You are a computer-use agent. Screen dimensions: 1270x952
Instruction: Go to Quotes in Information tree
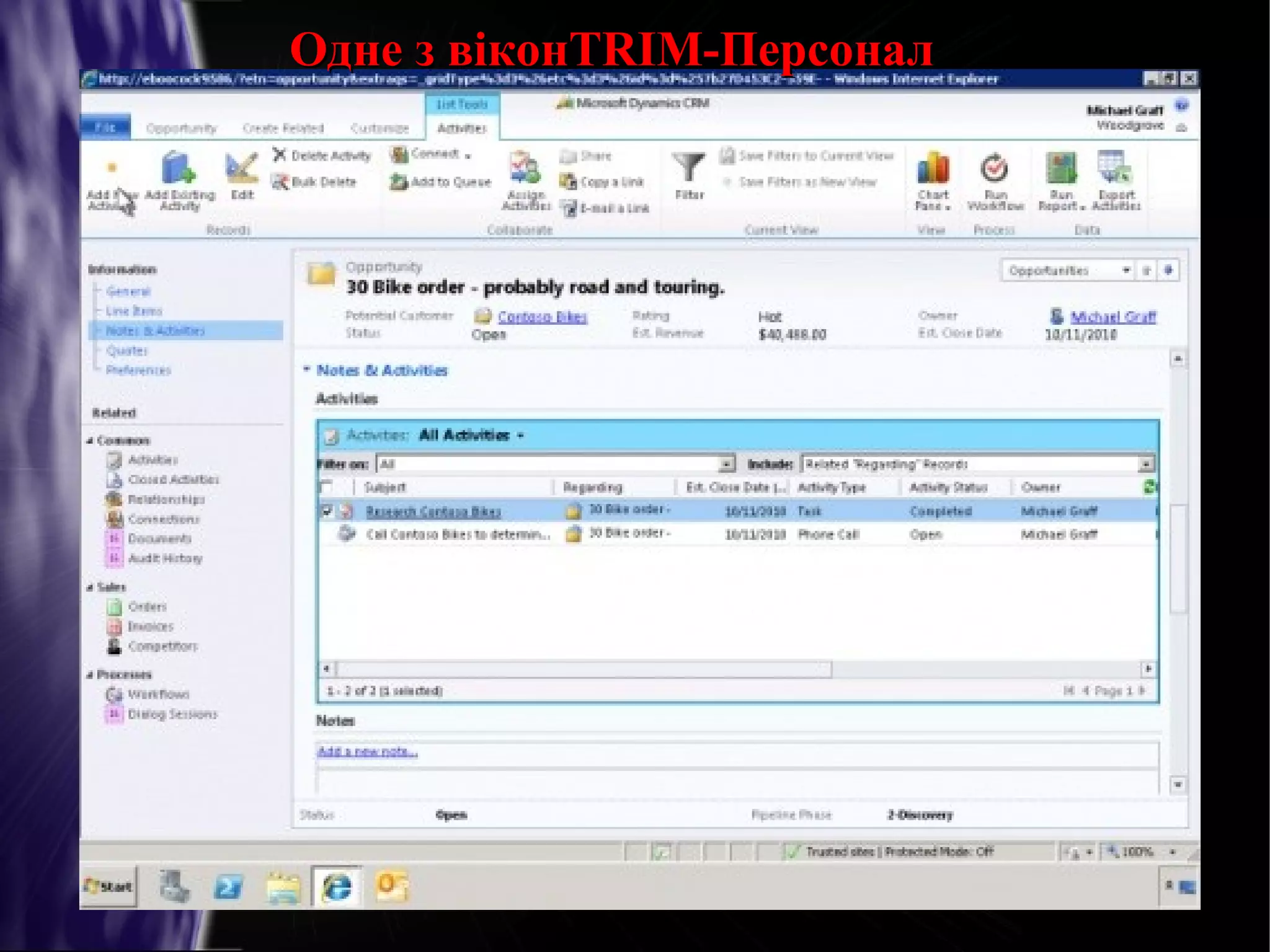point(127,351)
